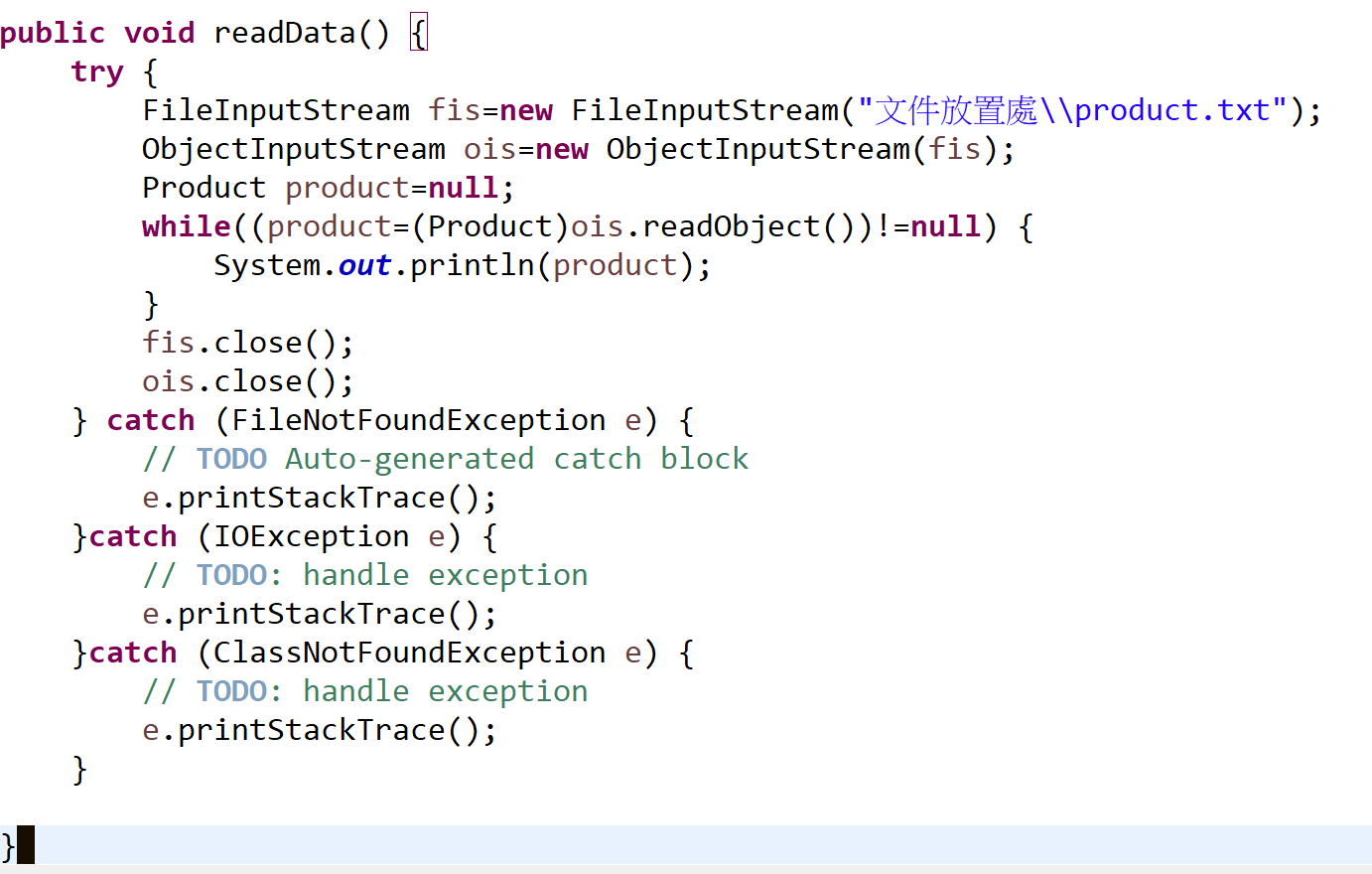Click the "IOException" type name
This screenshot has height=874, width=1372.
312,536
